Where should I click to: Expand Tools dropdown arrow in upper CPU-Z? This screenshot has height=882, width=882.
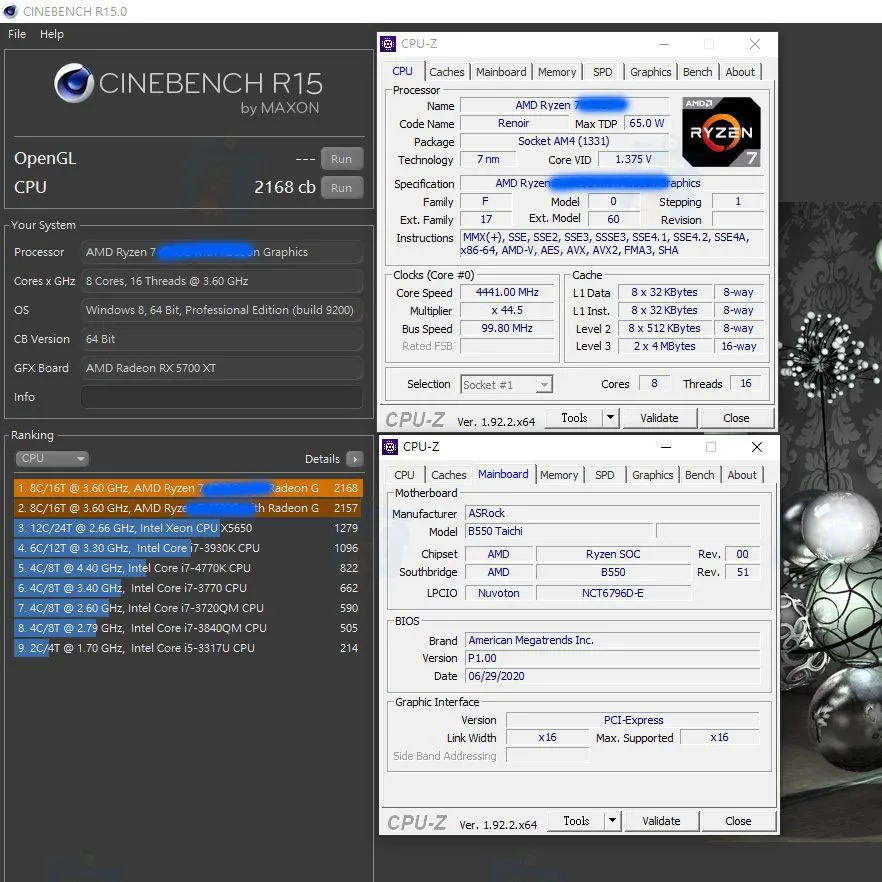coord(611,418)
